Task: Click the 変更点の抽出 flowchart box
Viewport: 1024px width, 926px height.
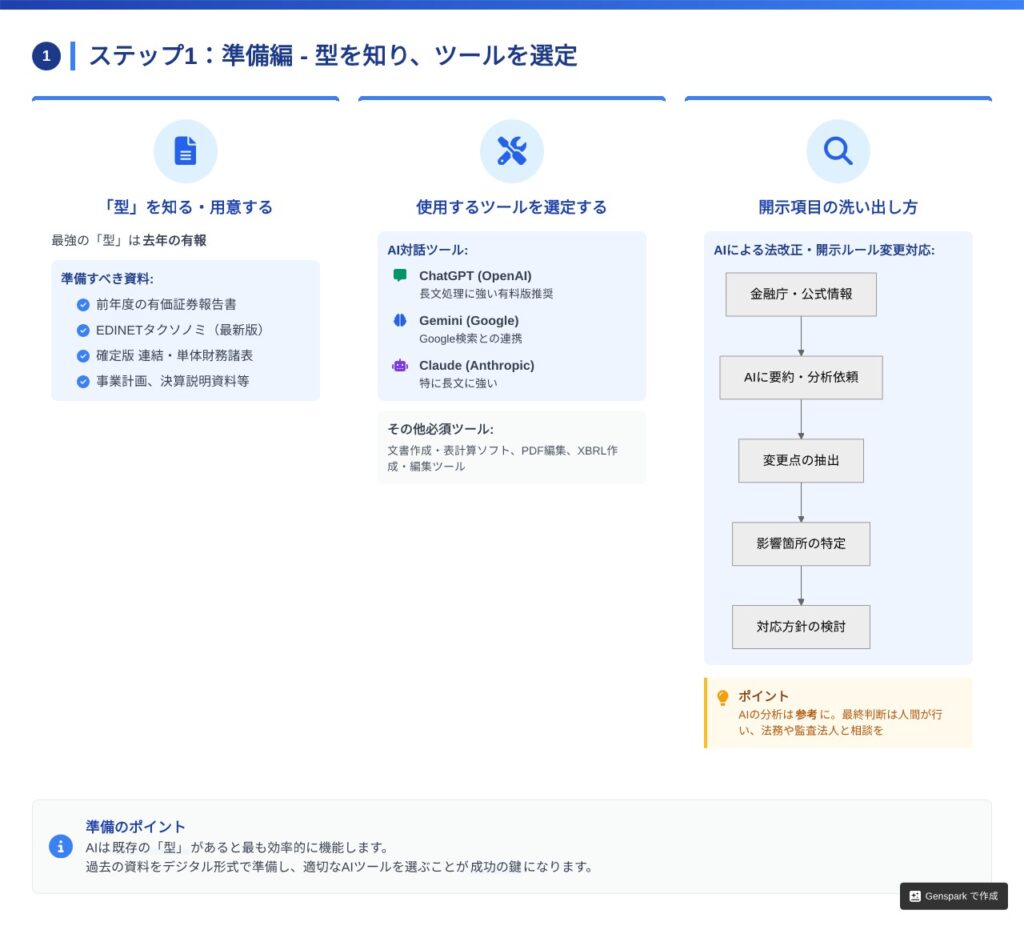Action: (x=801, y=460)
